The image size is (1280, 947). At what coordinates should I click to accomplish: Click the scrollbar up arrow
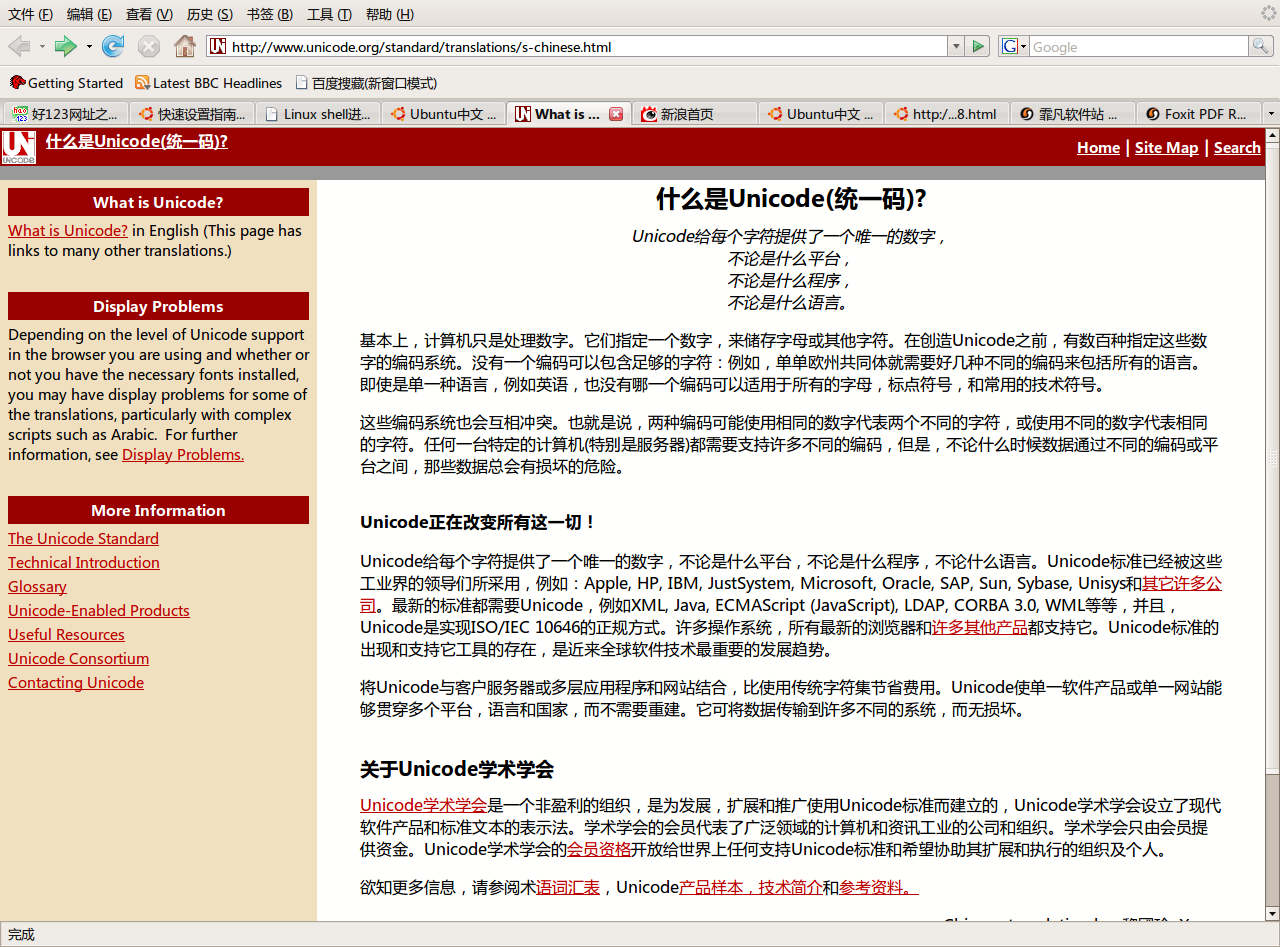pos(1272,135)
